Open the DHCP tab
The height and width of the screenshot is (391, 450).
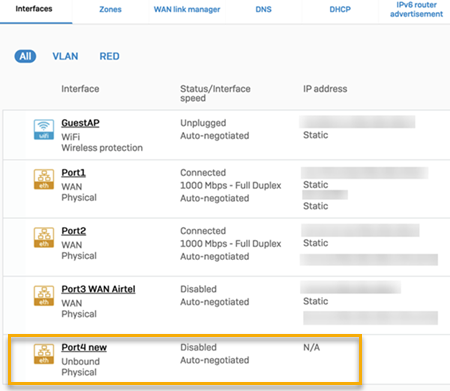pos(340,9)
